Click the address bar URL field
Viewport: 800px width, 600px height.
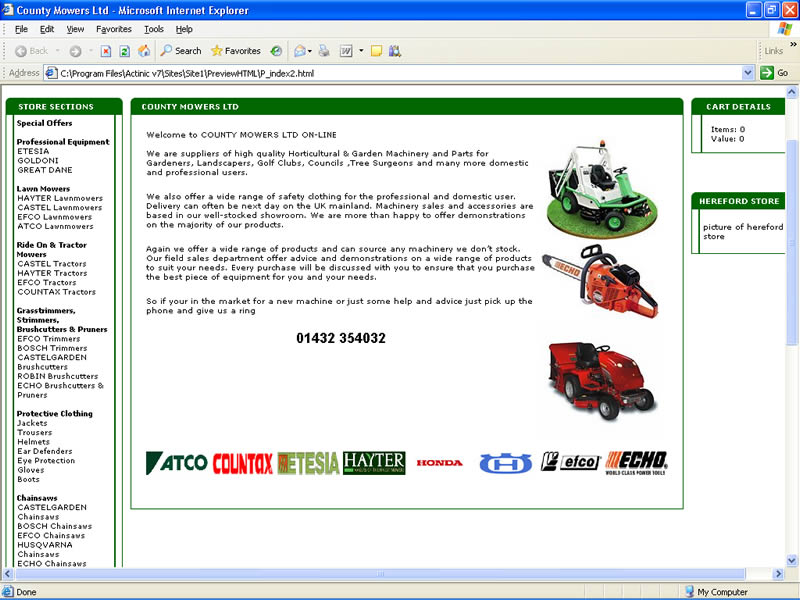point(400,73)
